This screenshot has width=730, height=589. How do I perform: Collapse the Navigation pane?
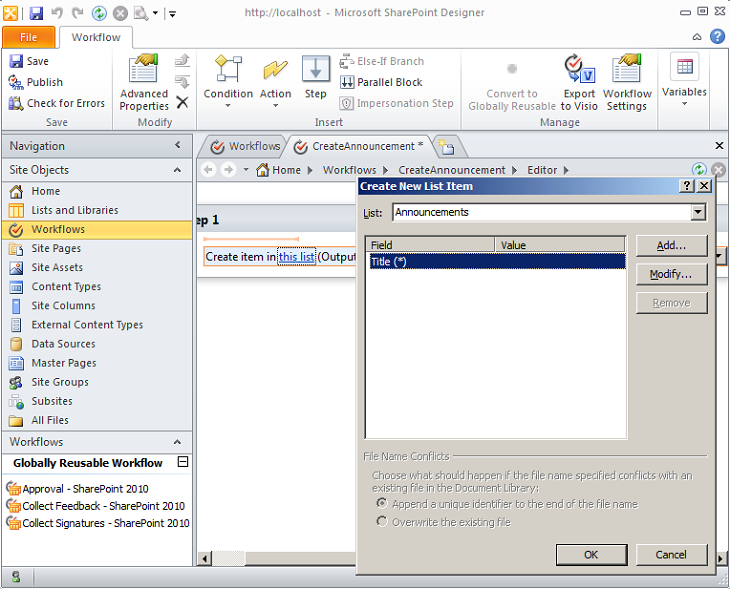[178, 145]
